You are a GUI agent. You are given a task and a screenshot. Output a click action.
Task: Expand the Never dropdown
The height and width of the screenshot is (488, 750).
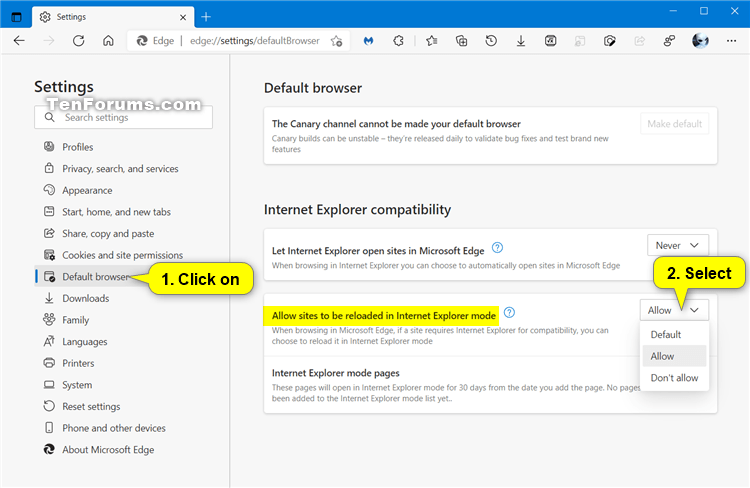tap(677, 245)
